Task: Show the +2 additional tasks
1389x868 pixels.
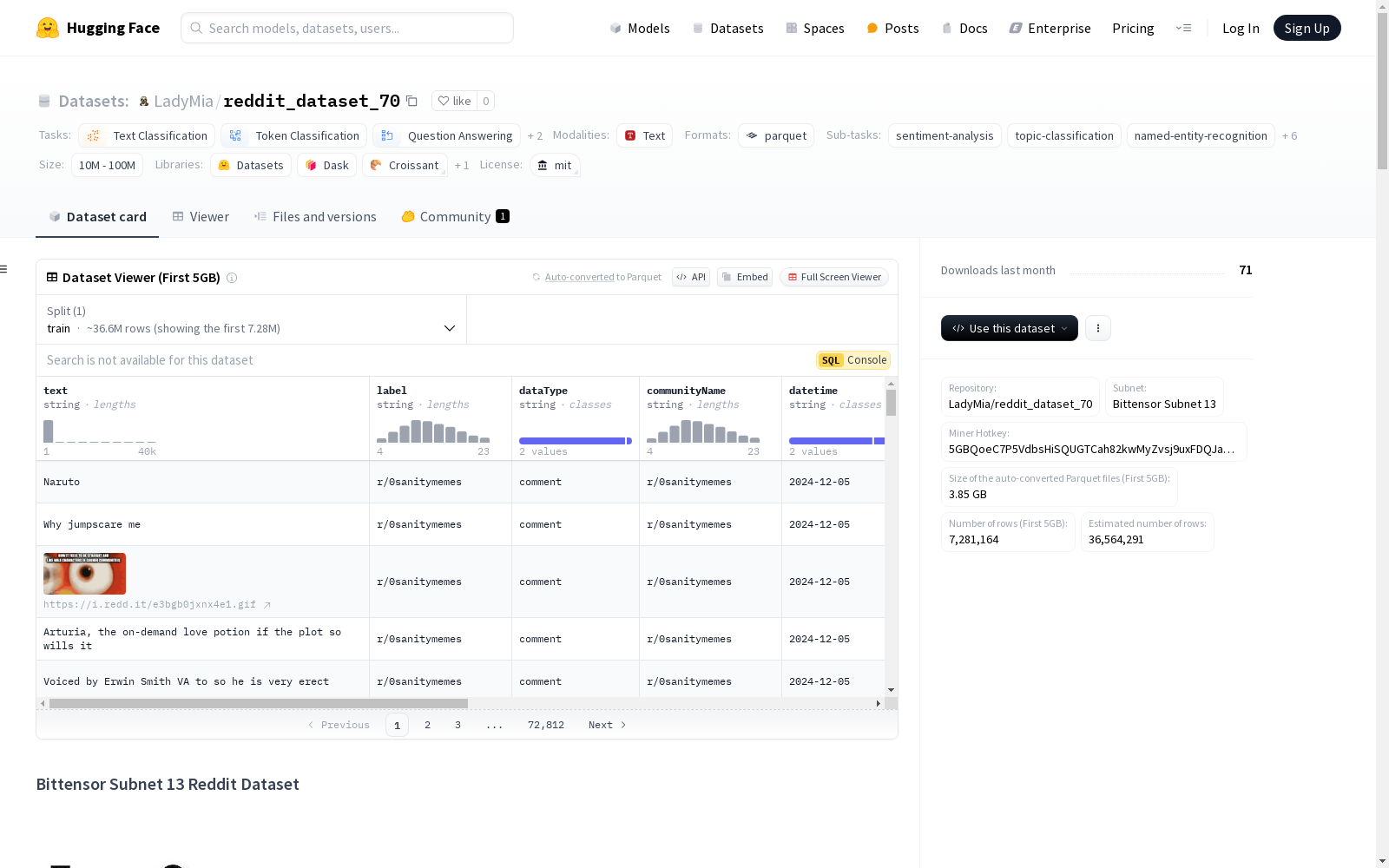Action: click(535, 136)
